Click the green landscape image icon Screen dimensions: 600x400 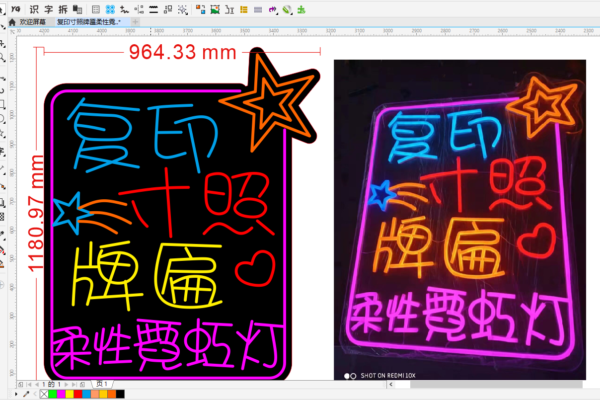click(215, 10)
